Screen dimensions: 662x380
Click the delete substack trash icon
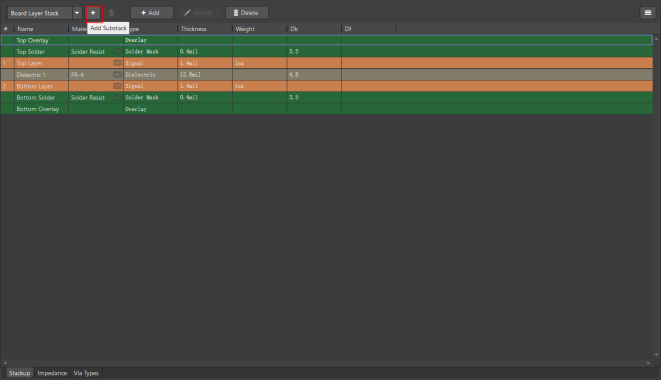pyautogui.click(x=111, y=13)
